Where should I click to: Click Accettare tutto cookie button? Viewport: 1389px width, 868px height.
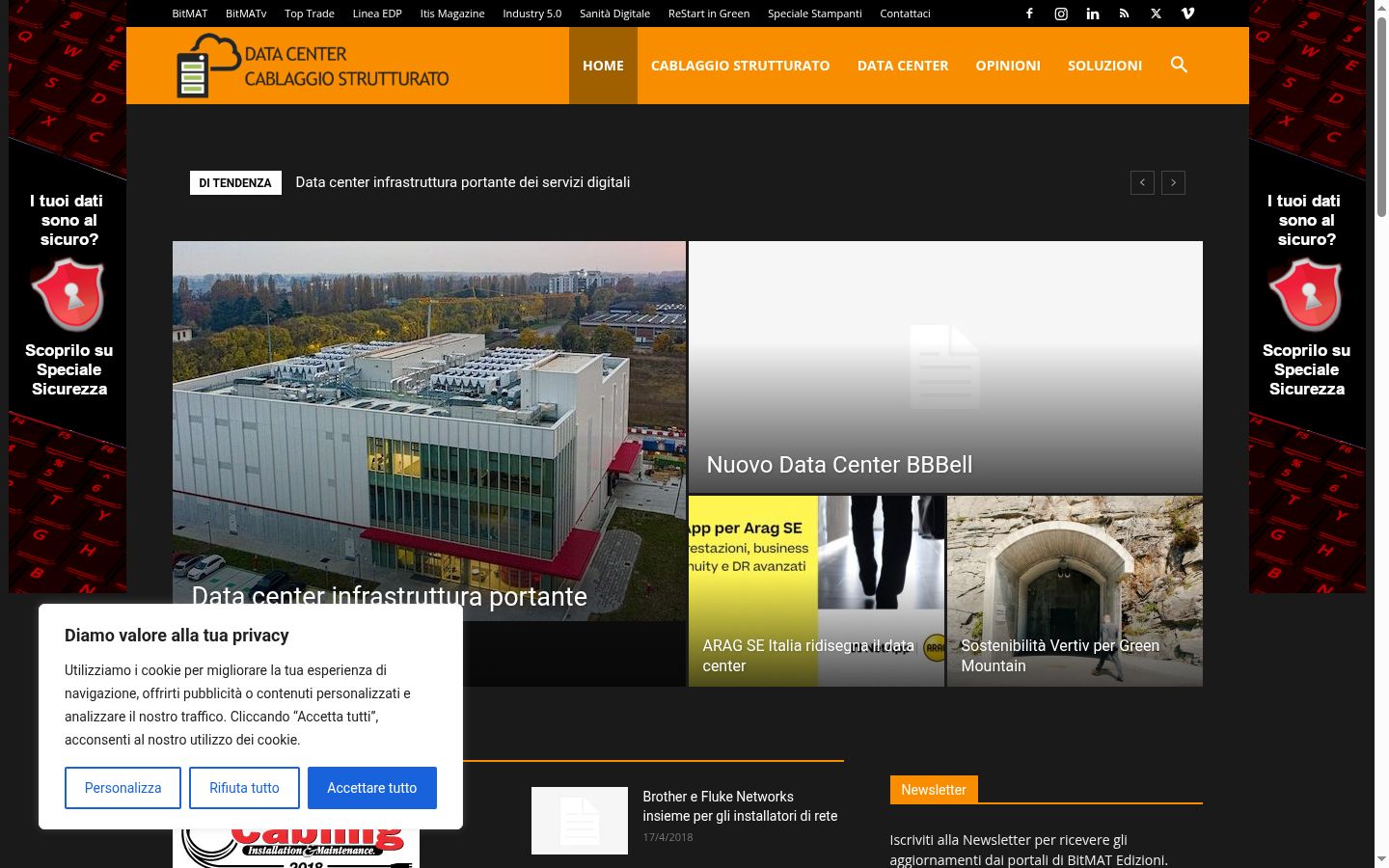[372, 788]
